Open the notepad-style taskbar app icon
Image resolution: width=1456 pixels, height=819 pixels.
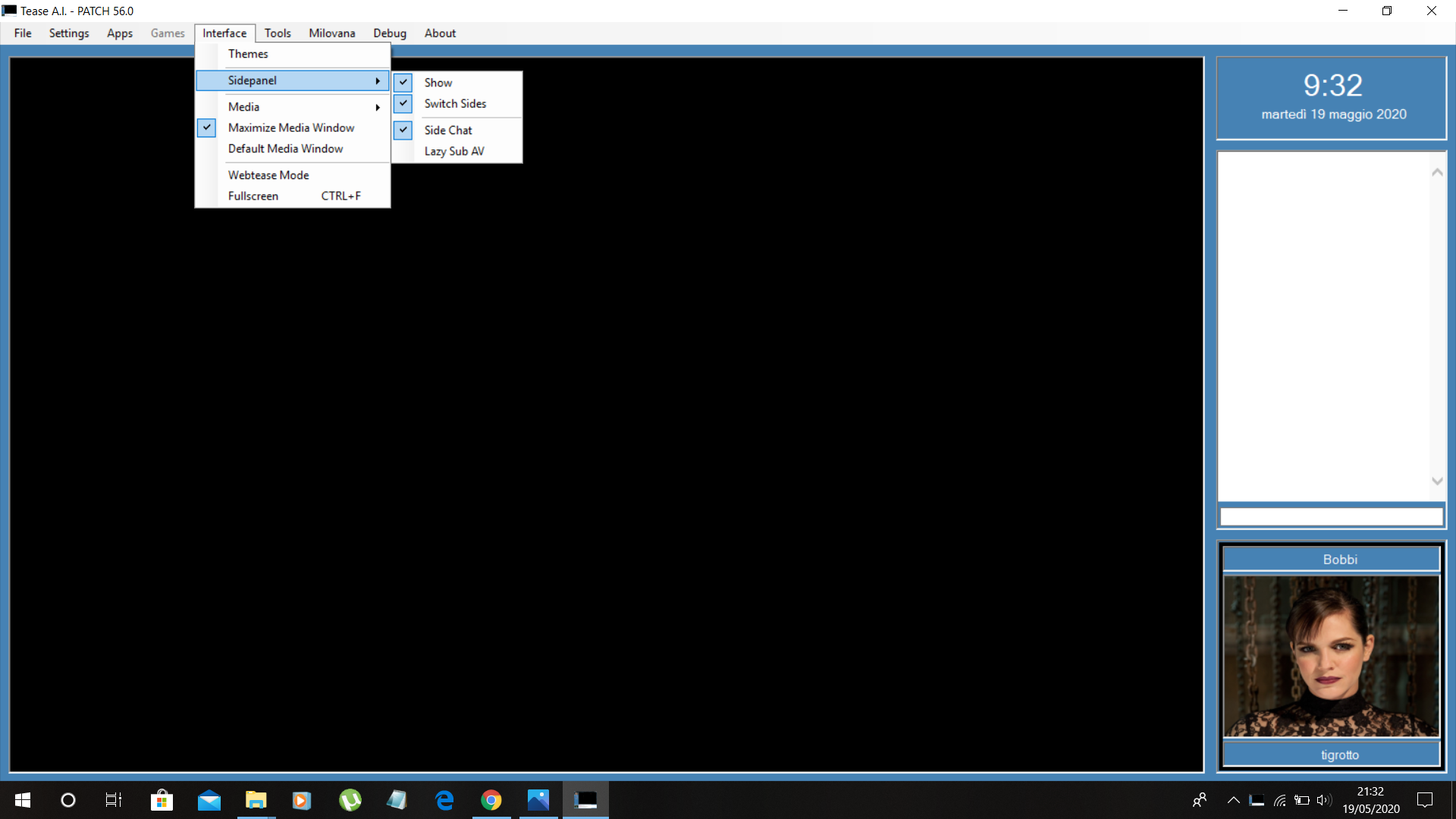point(397,800)
